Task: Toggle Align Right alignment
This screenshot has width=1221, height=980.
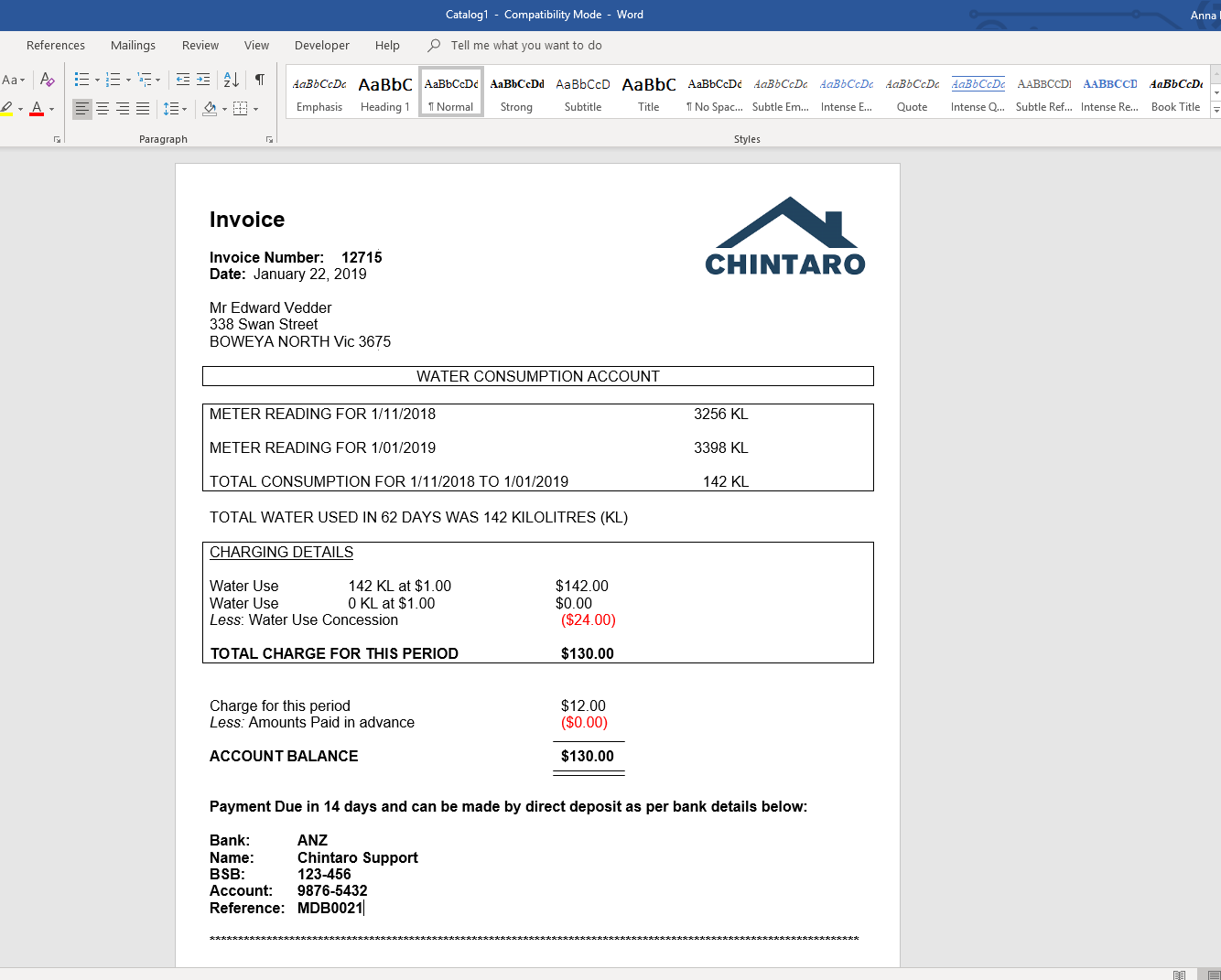Action: [123, 109]
